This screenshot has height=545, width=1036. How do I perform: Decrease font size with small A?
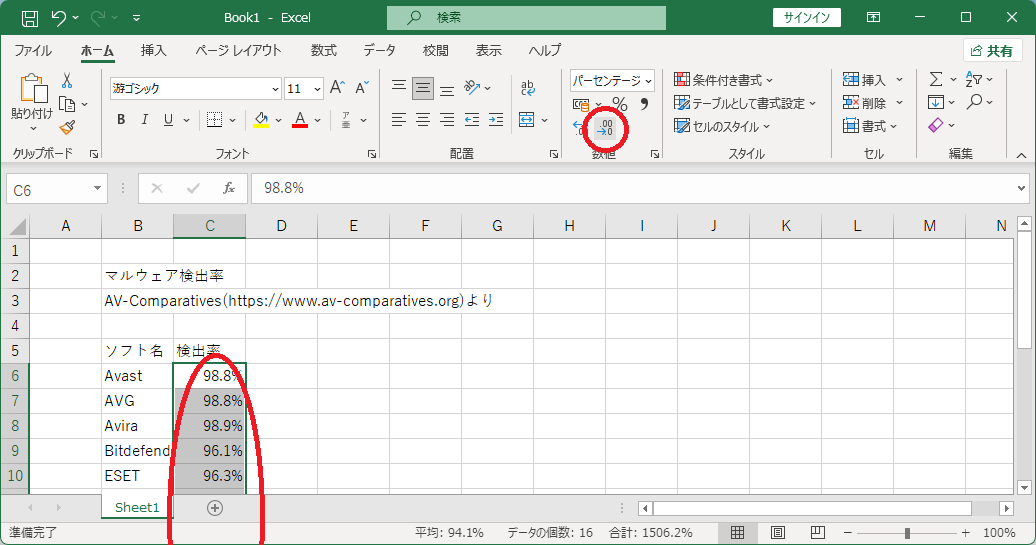click(361, 87)
